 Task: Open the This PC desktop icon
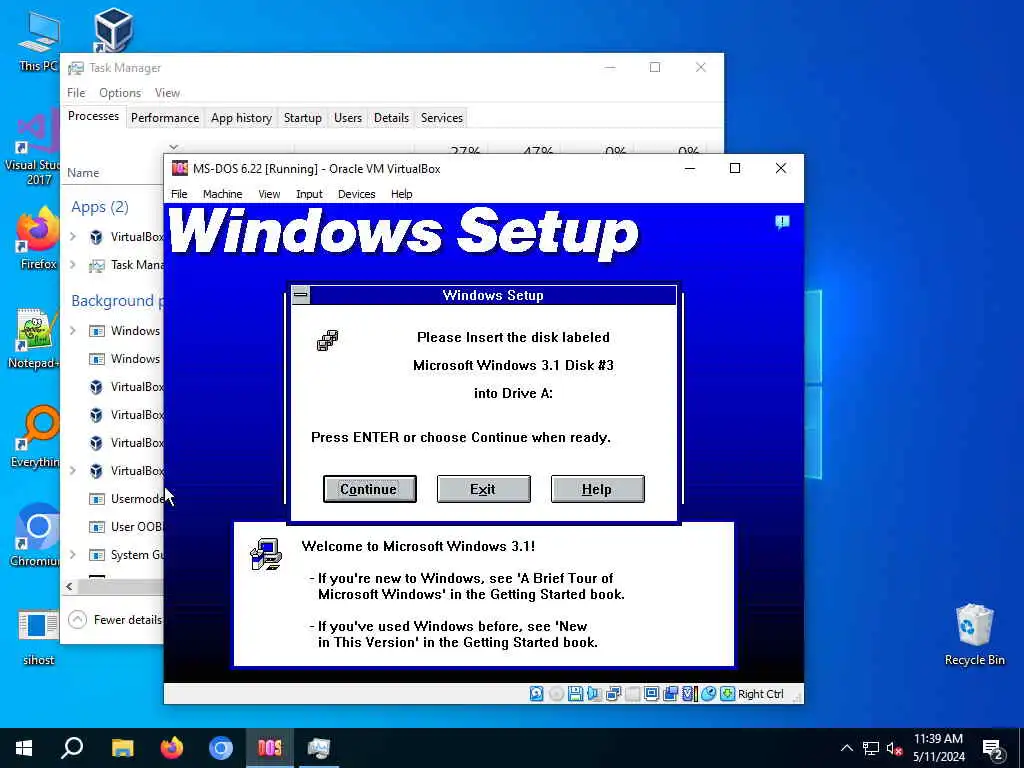38,43
